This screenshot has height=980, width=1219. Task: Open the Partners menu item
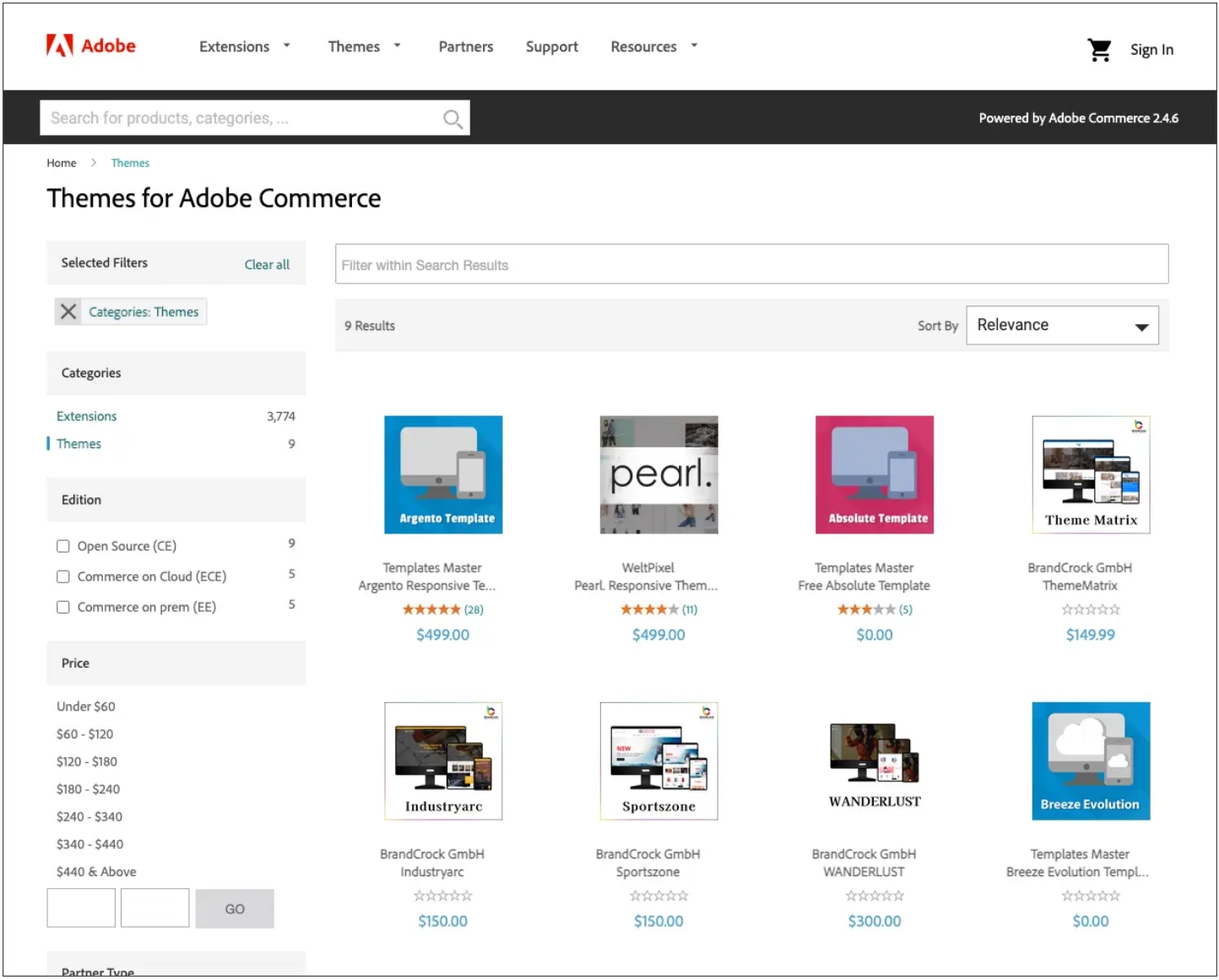click(466, 46)
